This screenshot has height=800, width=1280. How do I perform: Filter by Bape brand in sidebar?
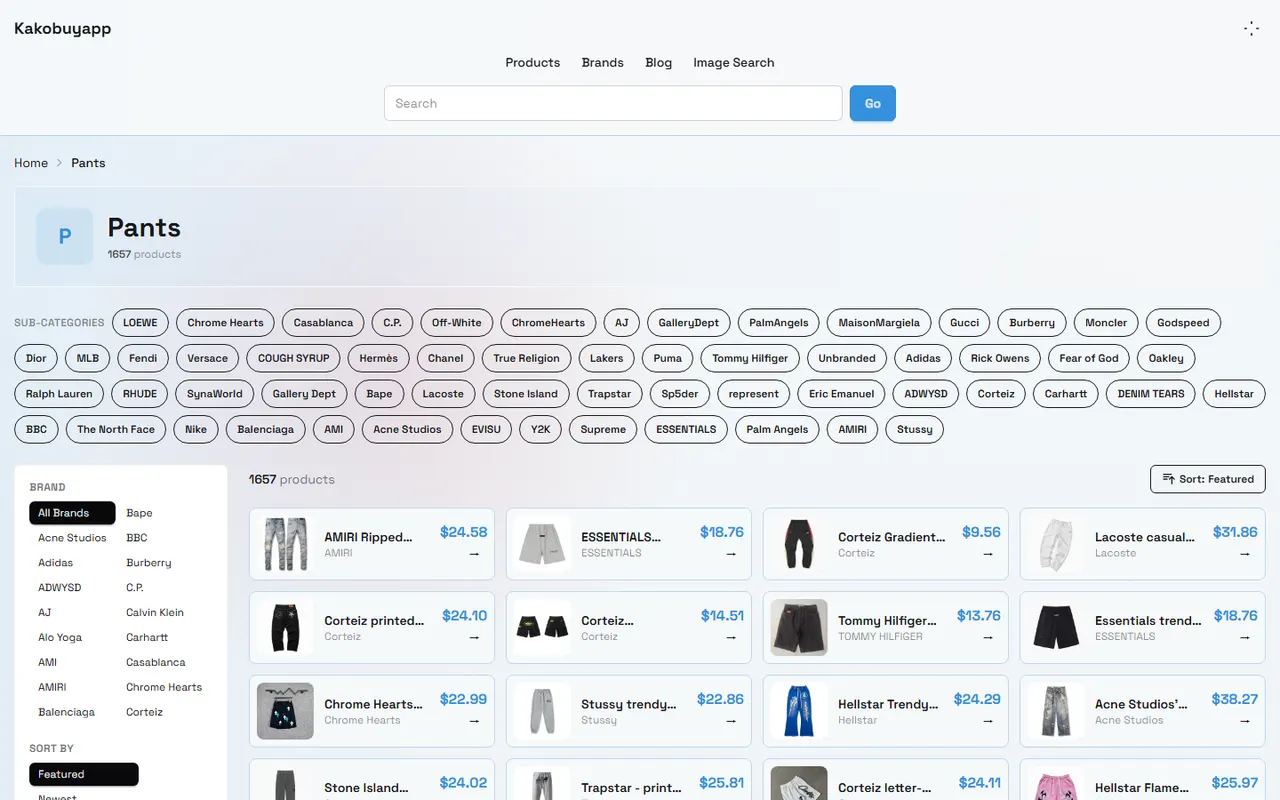139,513
